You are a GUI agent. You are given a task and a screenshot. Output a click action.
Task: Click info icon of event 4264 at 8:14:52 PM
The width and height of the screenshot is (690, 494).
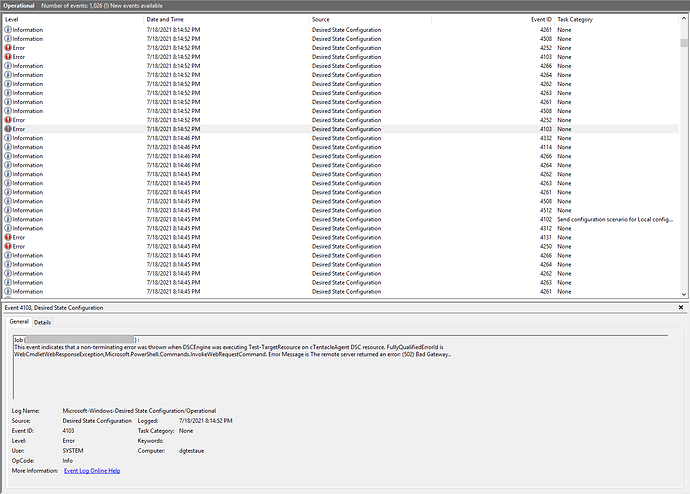coord(8,75)
